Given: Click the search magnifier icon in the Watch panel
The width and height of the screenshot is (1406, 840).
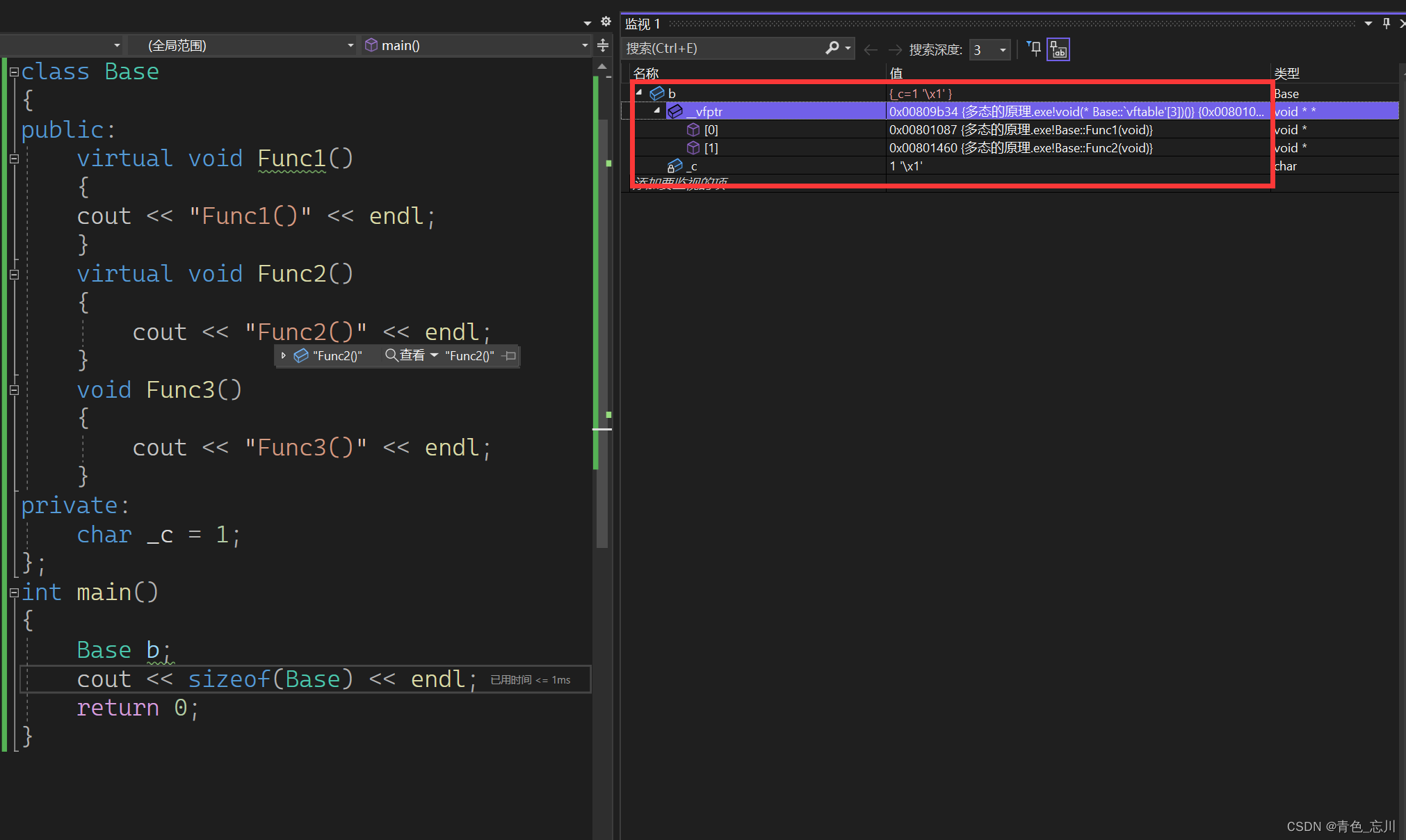Looking at the screenshot, I should (x=832, y=48).
